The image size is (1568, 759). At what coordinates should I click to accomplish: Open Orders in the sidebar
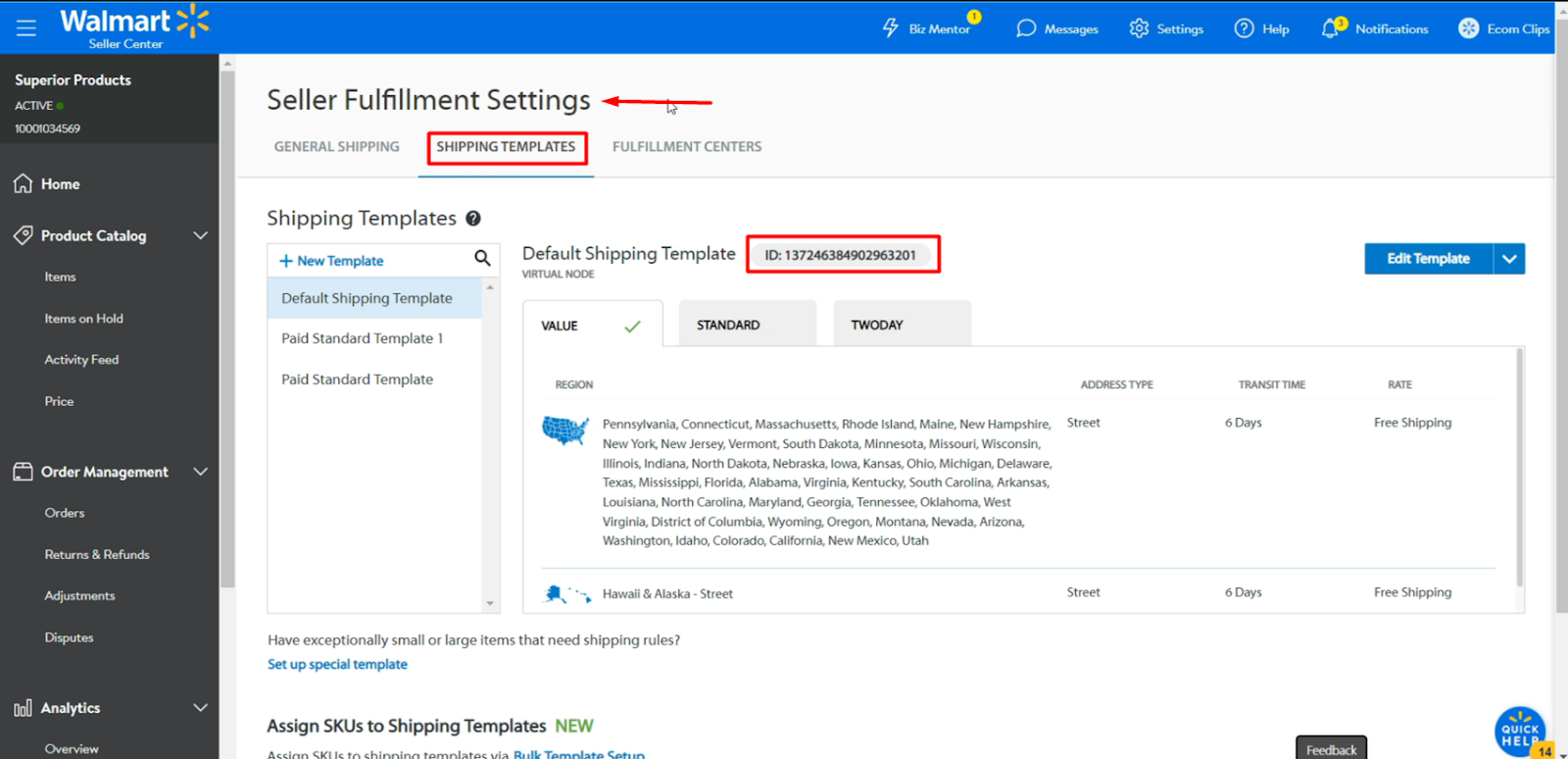point(65,513)
